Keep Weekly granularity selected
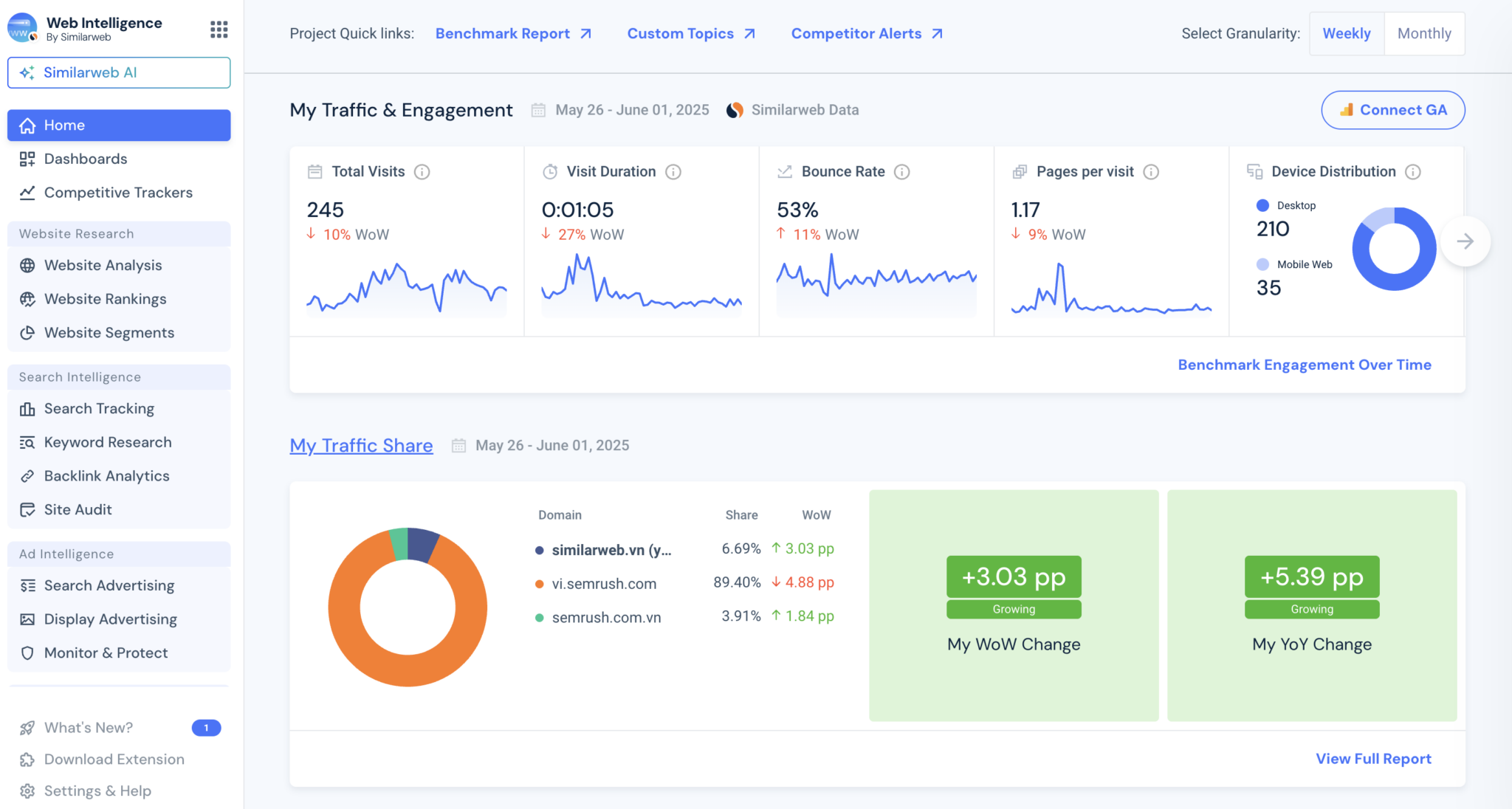Image resolution: width=1512 pixels, height=809 pixels. pyautogui.click(x=1347, y=33)
